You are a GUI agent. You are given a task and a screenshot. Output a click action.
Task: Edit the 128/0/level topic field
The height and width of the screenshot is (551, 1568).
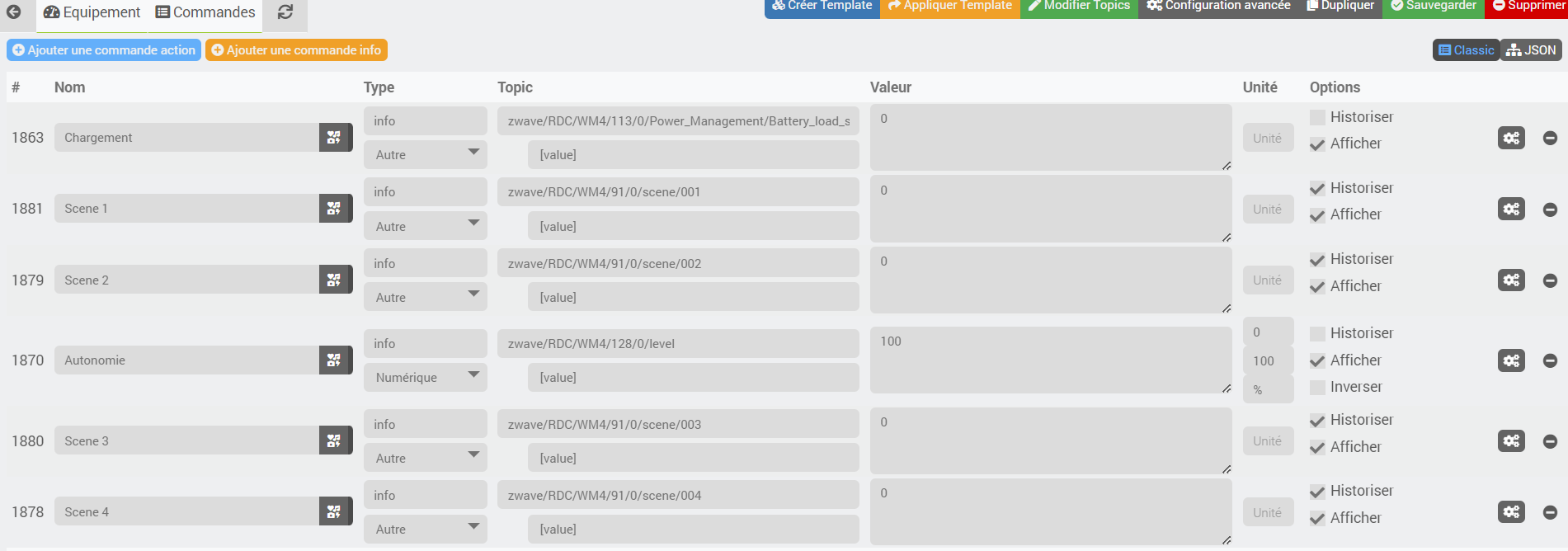click(x=678, y=344)
